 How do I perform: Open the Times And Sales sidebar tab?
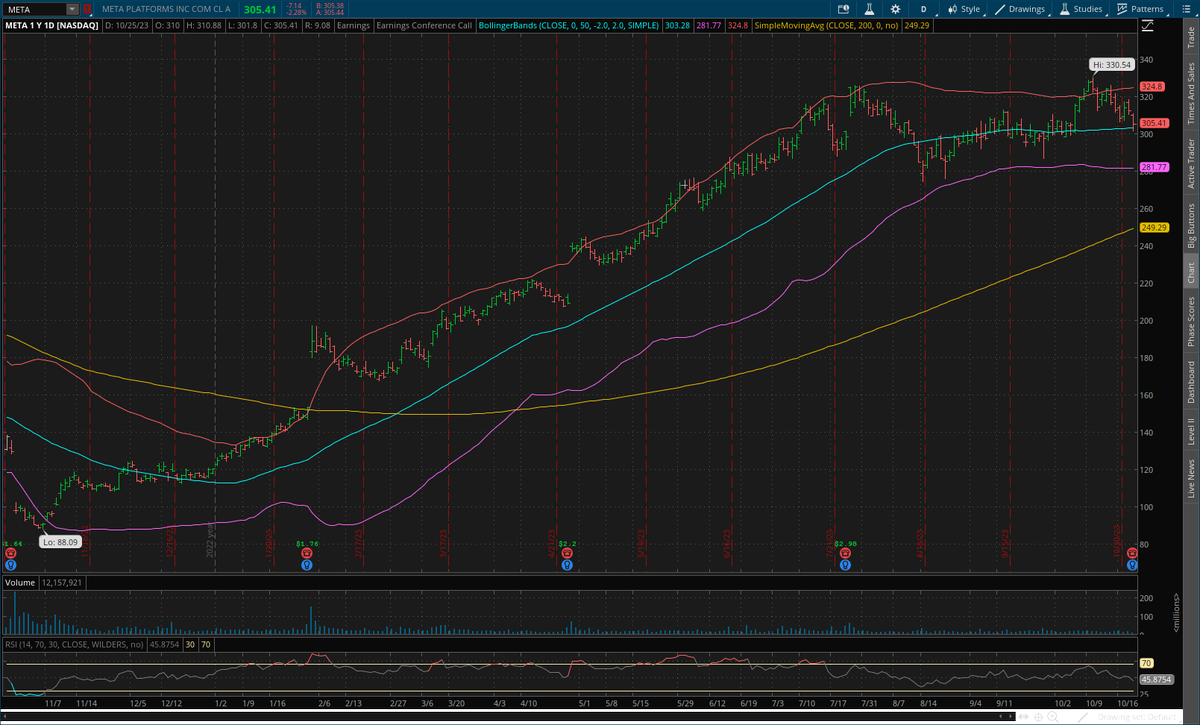pyautogui.click(x=1190, y=92)
